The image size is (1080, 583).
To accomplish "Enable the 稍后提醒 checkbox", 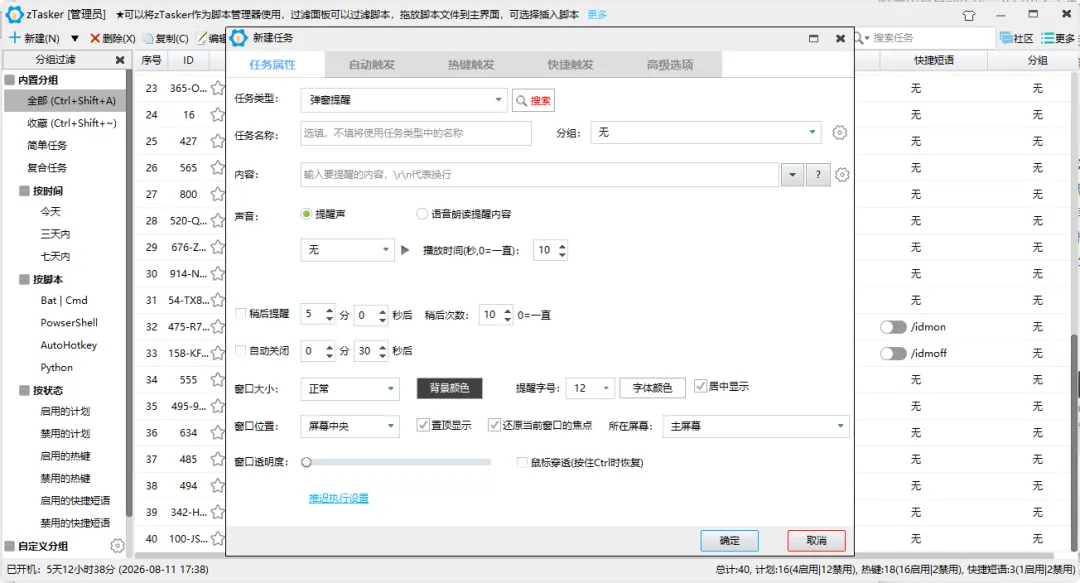I will click(240, 314).
